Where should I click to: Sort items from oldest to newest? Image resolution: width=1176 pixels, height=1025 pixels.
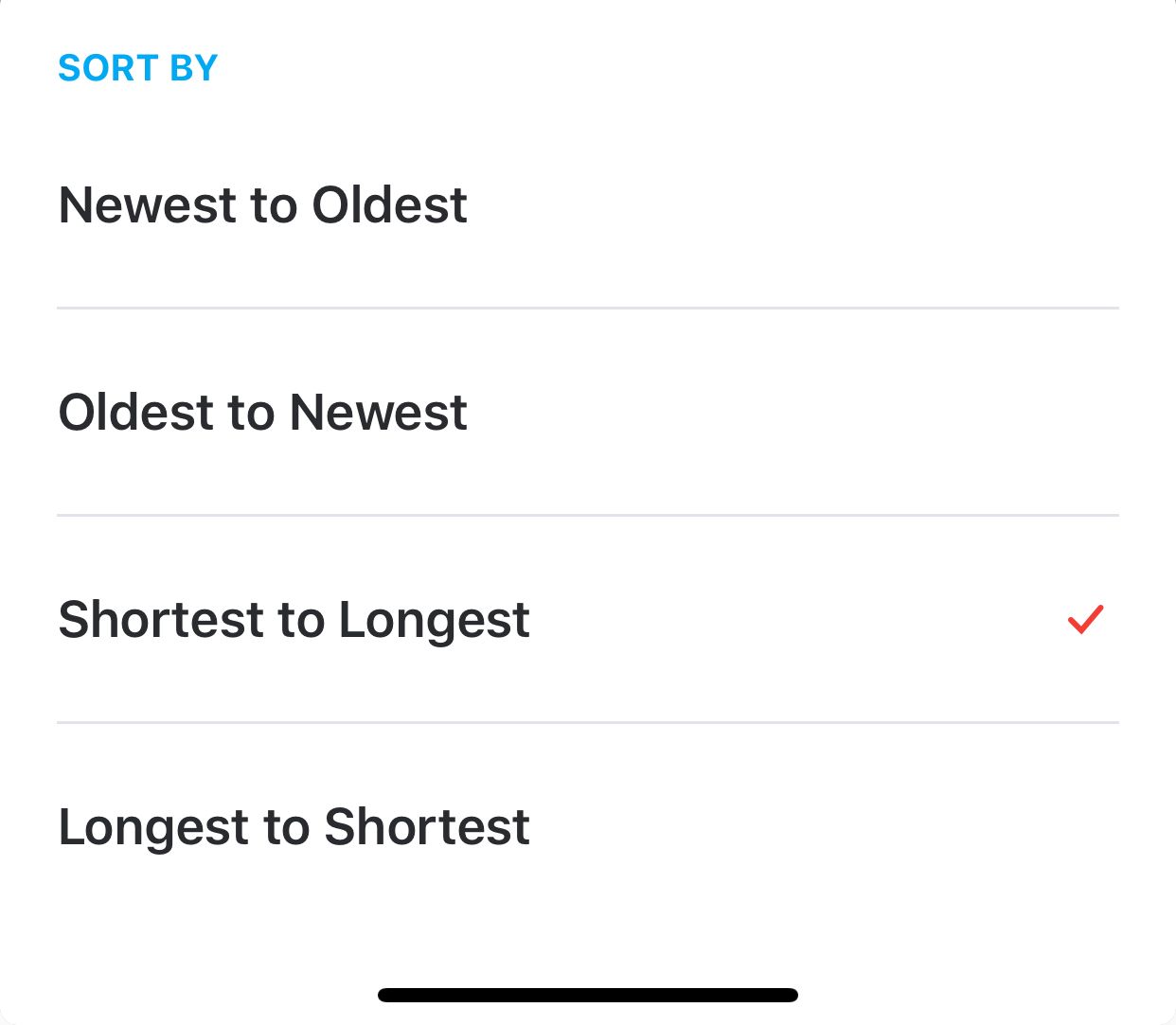[x=263, y=412]
